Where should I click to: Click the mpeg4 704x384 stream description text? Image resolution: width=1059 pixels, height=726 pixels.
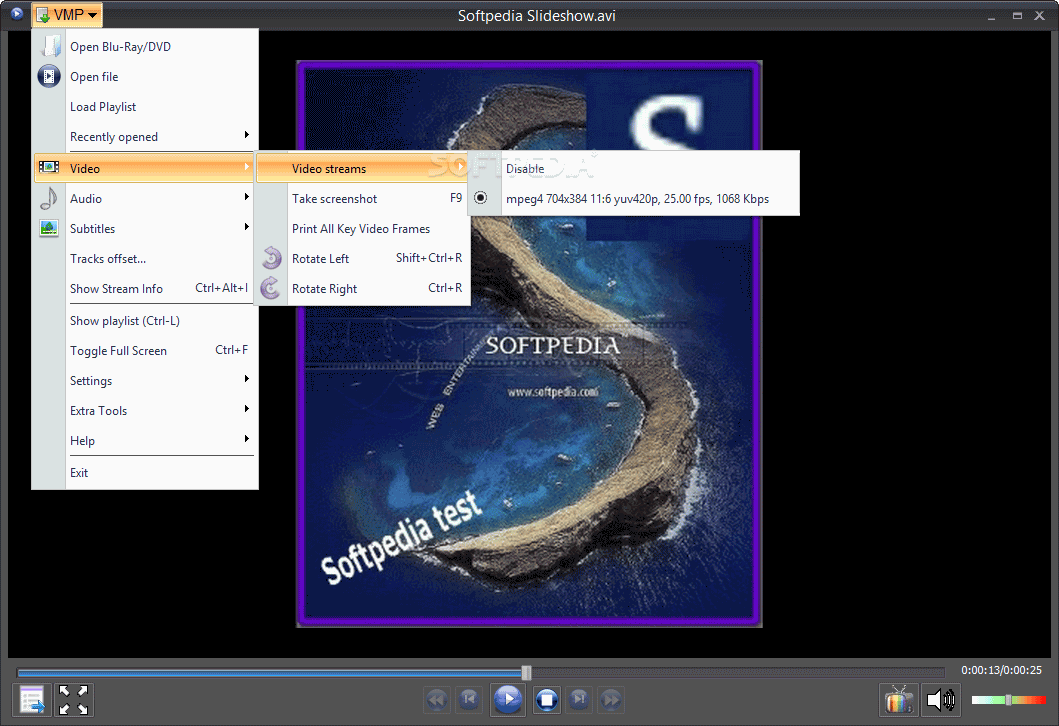click(x=637, y=199)
